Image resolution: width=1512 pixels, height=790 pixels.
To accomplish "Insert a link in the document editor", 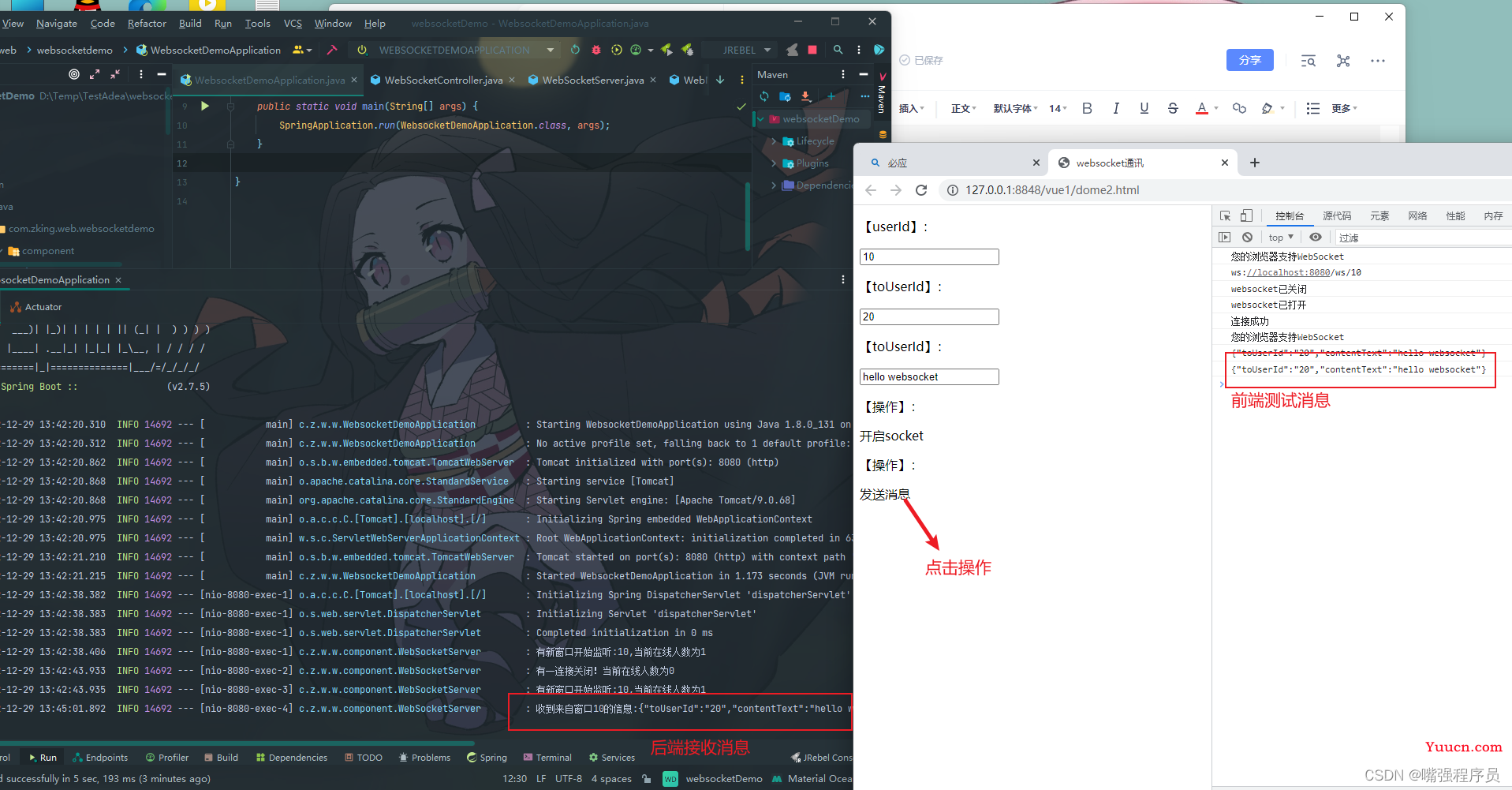I will 1239,108.
